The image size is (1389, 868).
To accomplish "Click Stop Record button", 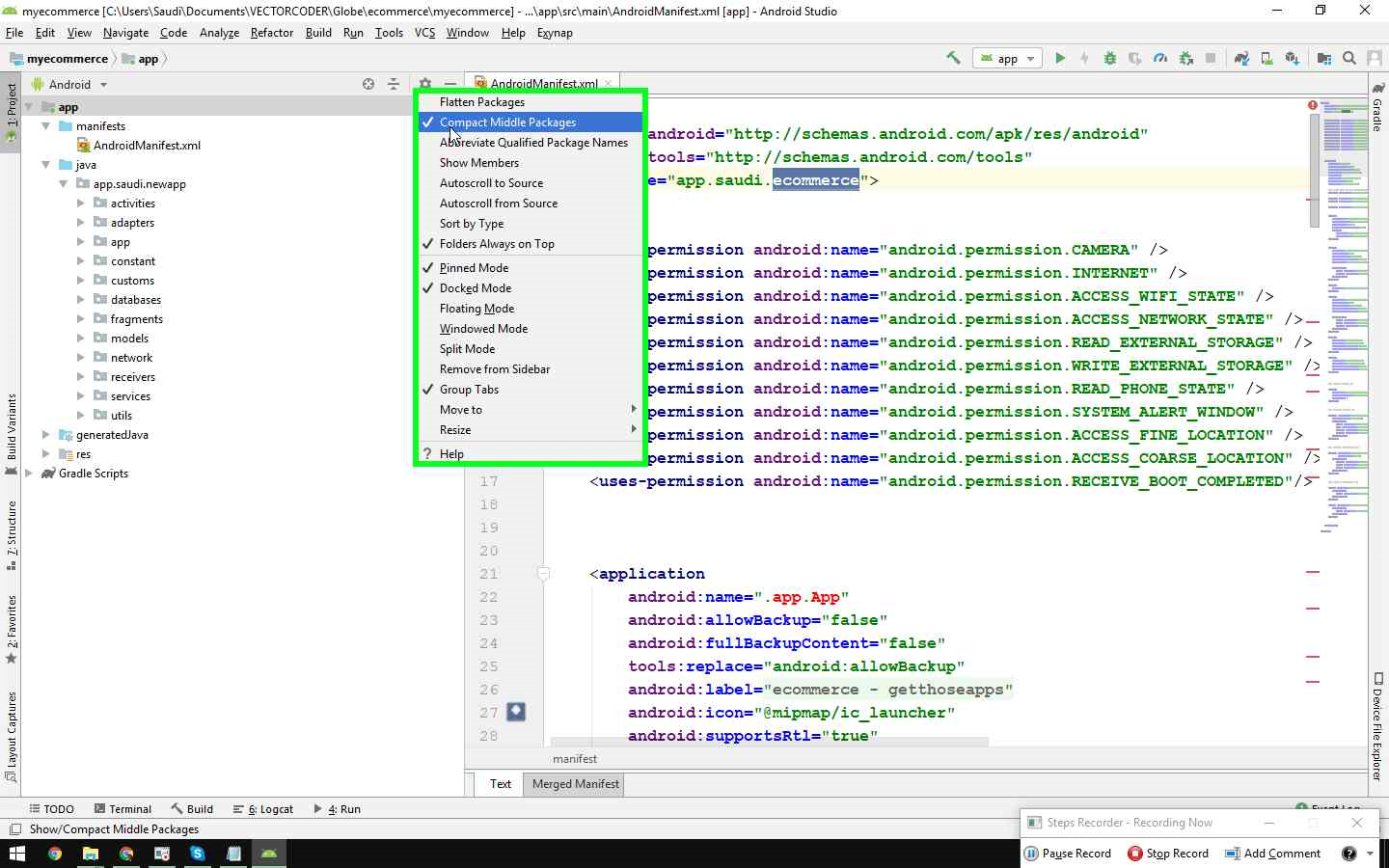I will [x=1168, y=854].
